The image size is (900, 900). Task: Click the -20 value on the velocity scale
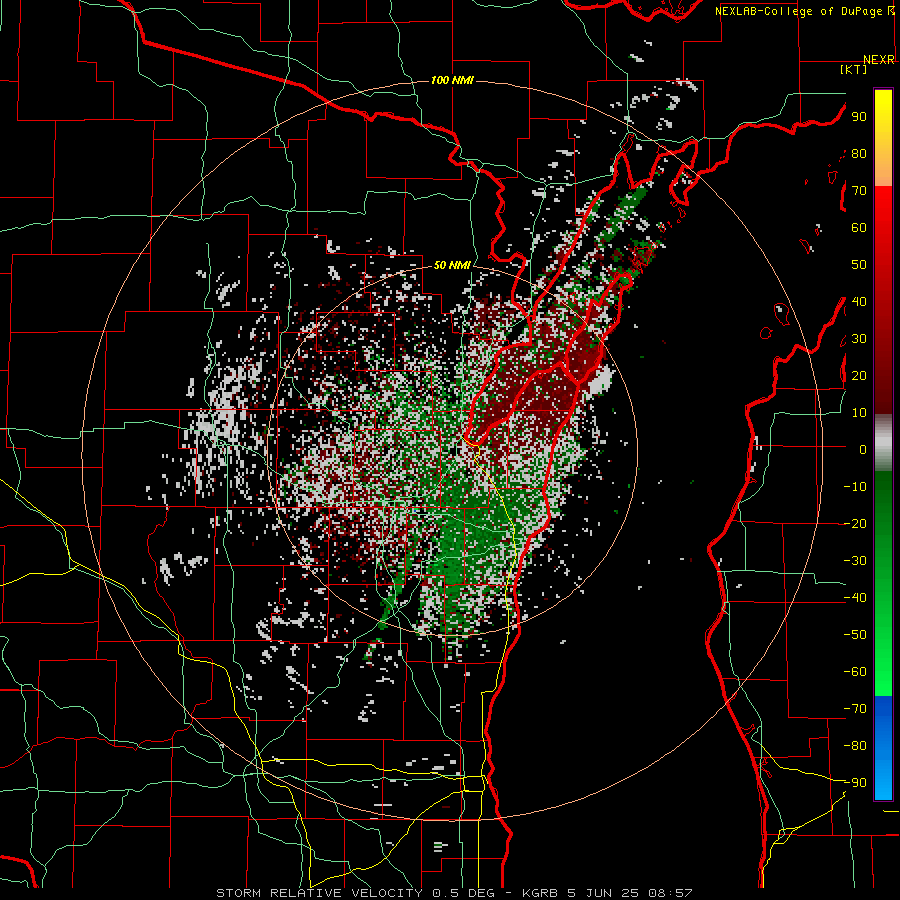tap(855, 523)
